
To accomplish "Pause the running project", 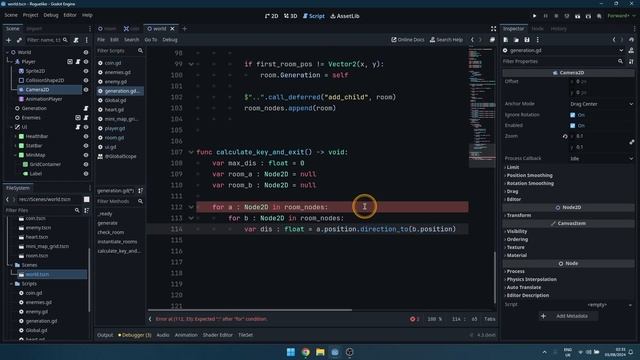I will pos(545,16).
